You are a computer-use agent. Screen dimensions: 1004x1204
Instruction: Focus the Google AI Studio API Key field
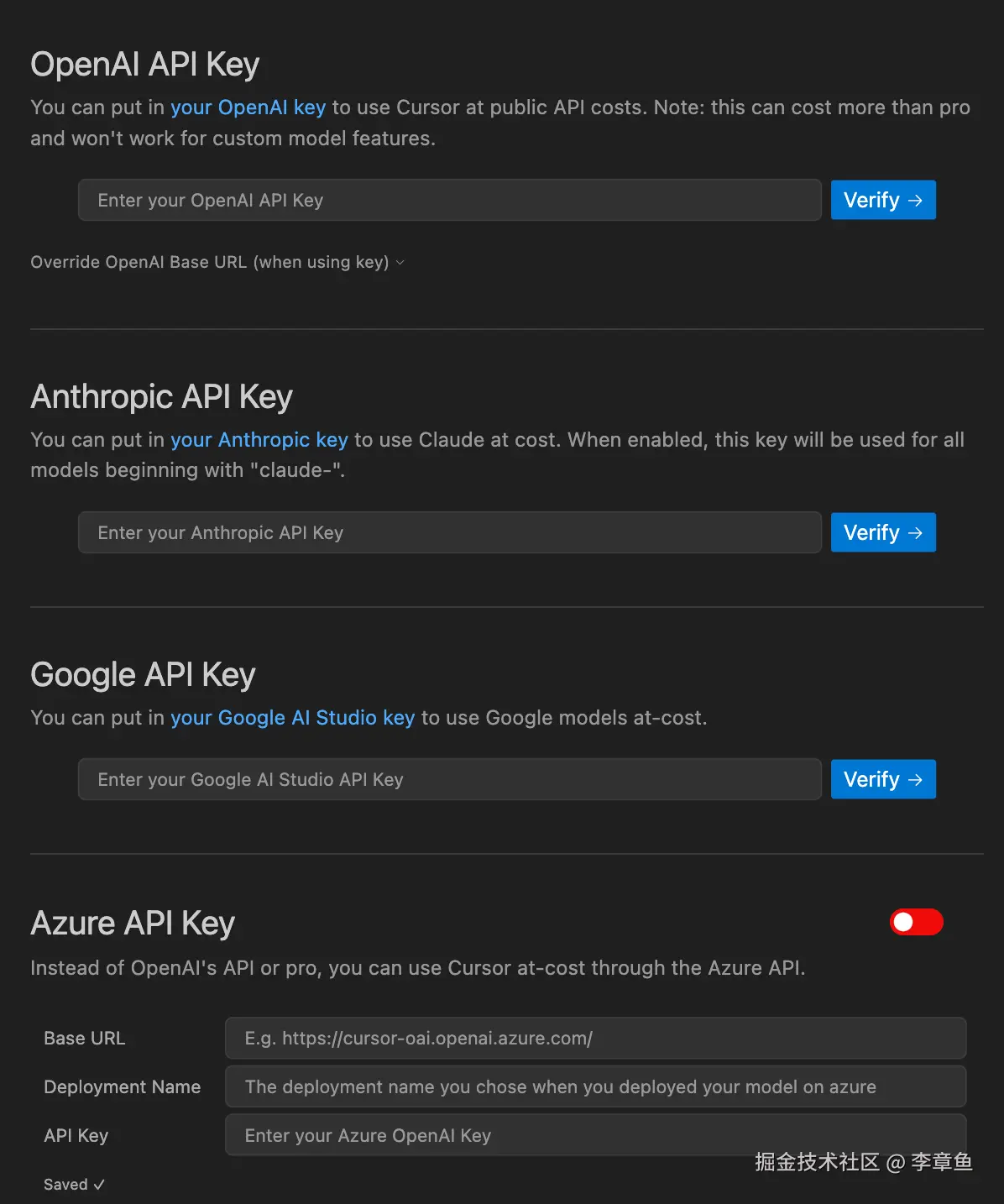tap(449, 779)
